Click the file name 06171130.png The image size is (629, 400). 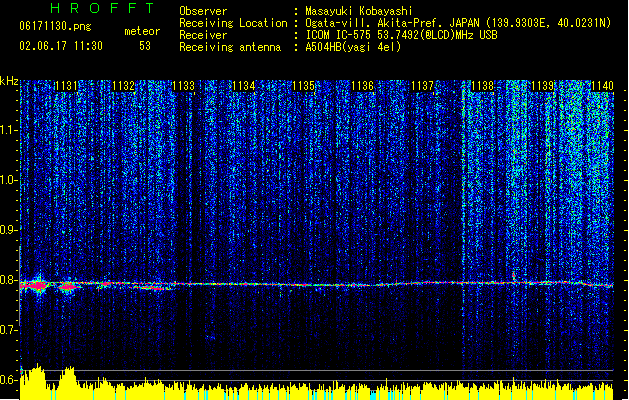pos(55,26)
